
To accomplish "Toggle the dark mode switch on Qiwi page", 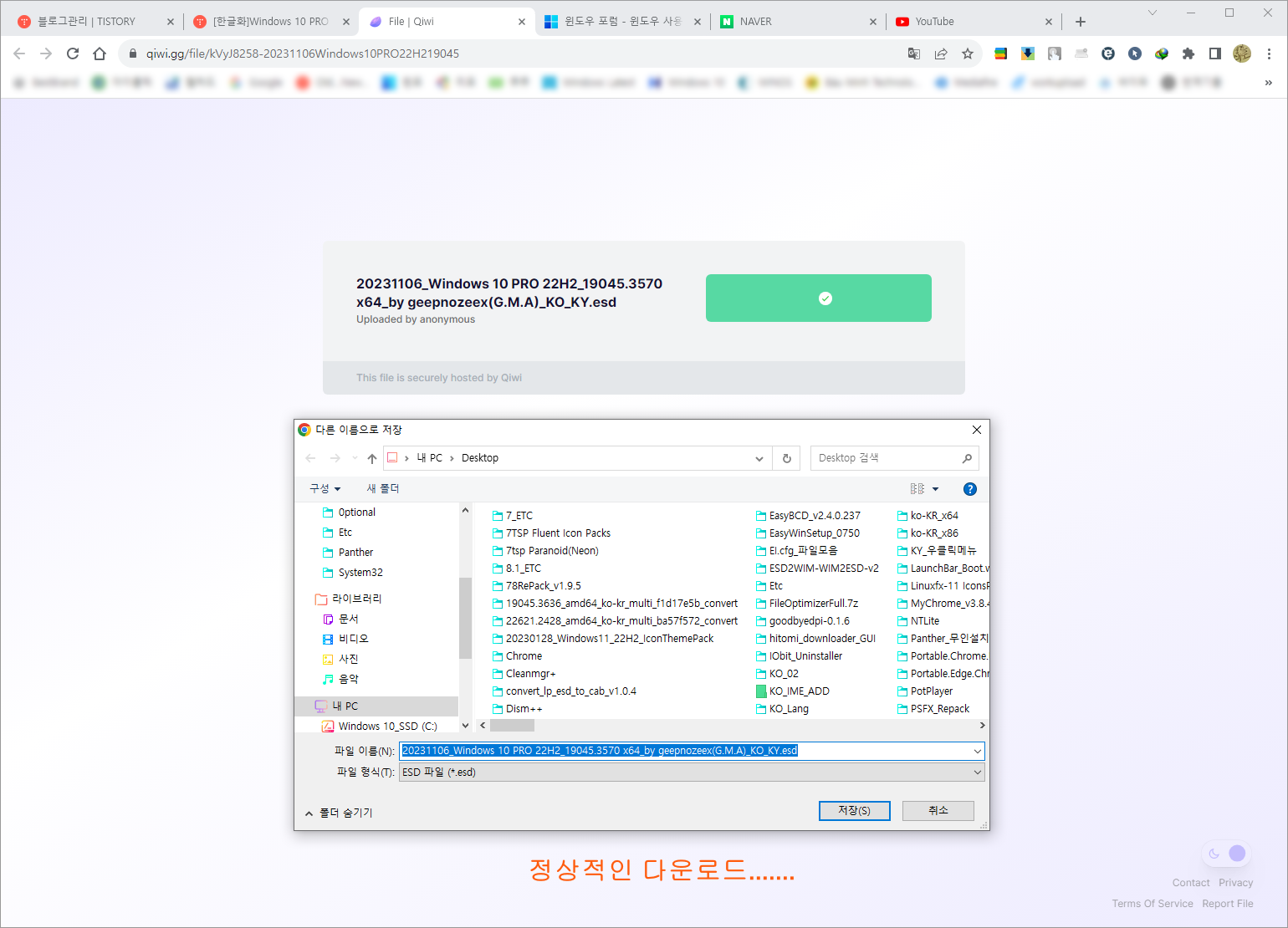I will click(1226, 854).
